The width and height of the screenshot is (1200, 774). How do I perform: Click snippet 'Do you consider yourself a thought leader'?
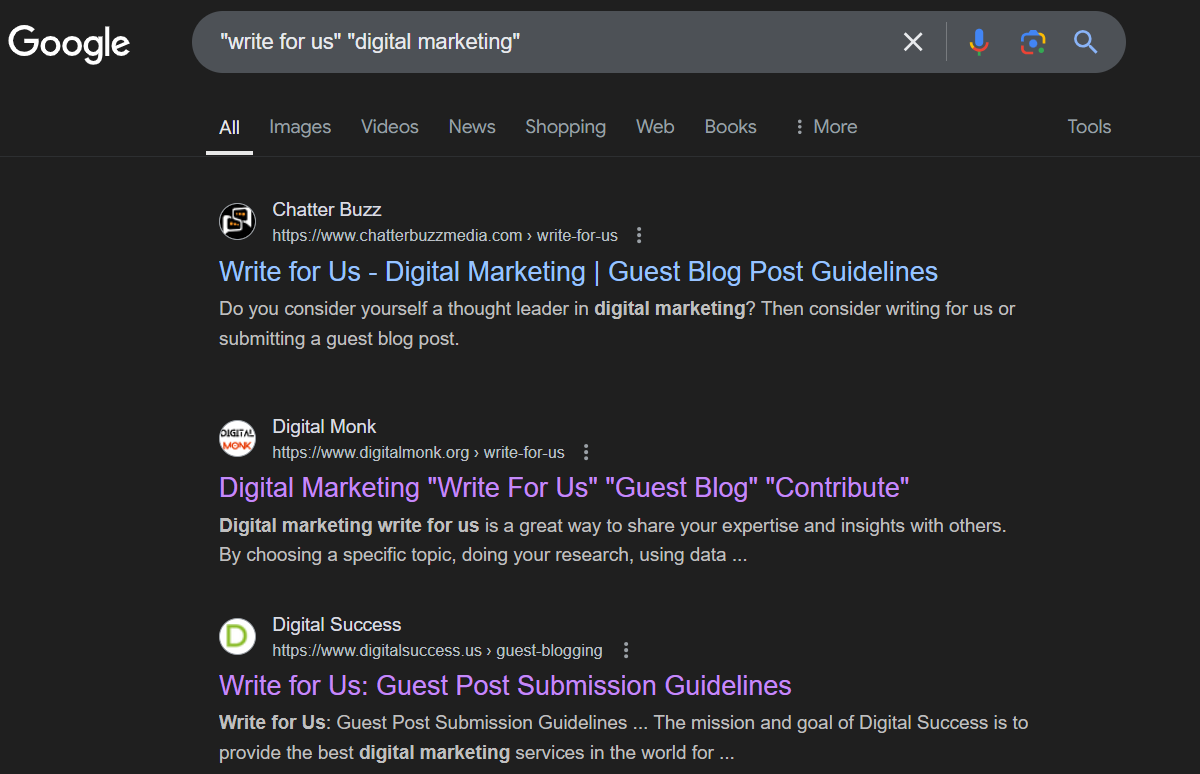click(x=617, y=324)
